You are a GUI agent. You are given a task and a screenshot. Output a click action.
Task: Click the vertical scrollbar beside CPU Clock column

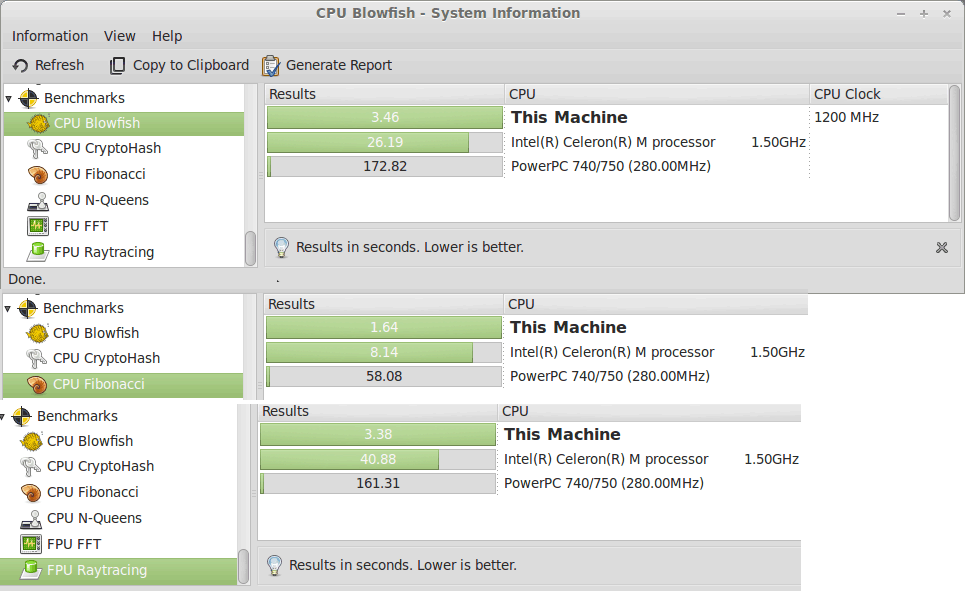tap(955, 153)
